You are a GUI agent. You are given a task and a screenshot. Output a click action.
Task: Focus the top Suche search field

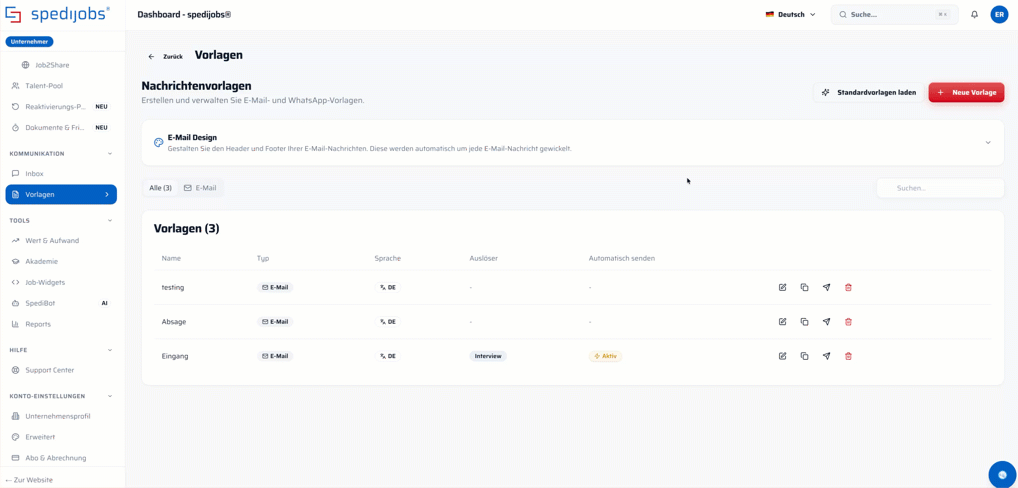point(895,14)
